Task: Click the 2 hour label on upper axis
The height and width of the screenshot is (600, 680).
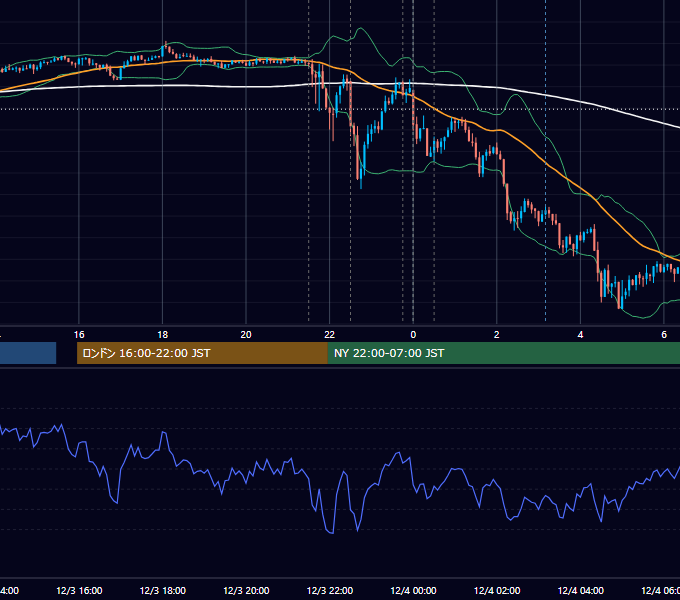Action: [x=497, y=335]
